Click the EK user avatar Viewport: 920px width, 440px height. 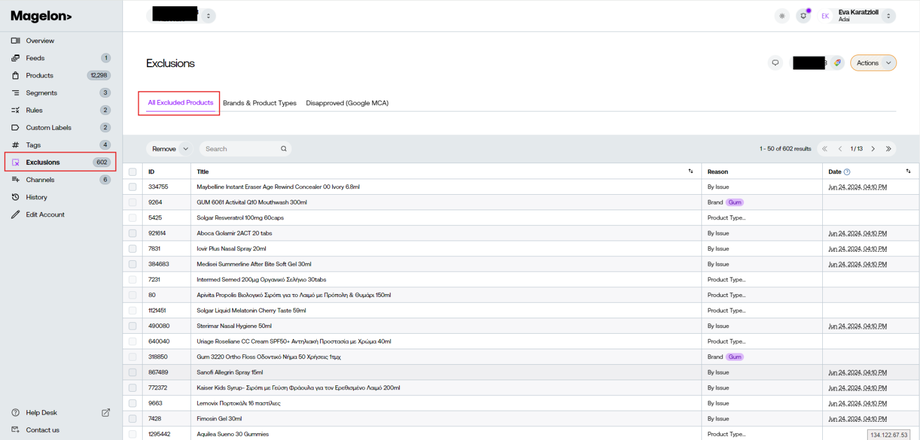pyautogui.click(x=826, y=16)
